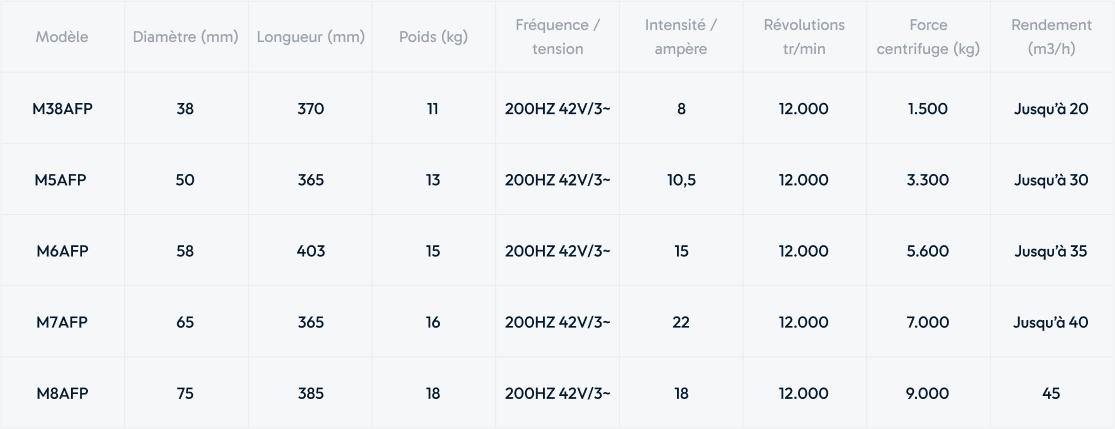Click the 10,5 ampère value
Viewport: 1115px width, 429px height.
click(x=681, y=180)
